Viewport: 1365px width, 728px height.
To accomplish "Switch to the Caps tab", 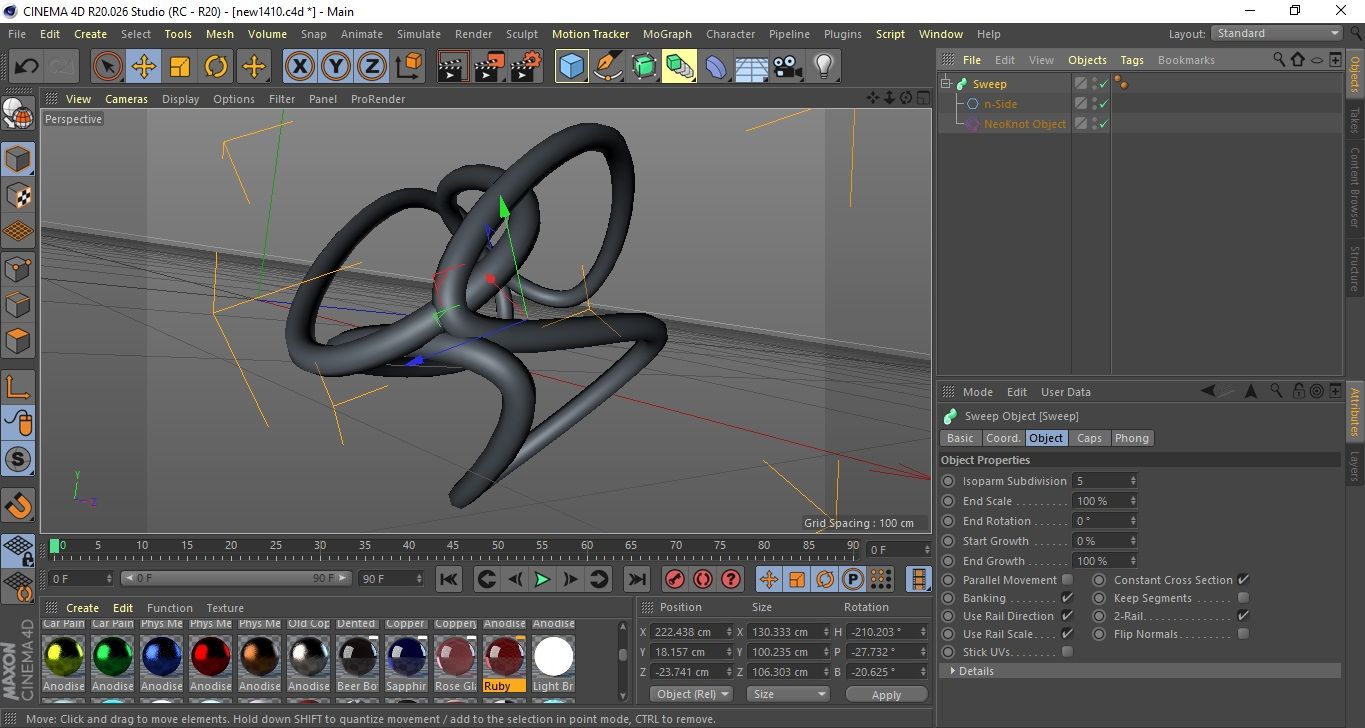I will pyautogui.click(x=1089, y=438).
